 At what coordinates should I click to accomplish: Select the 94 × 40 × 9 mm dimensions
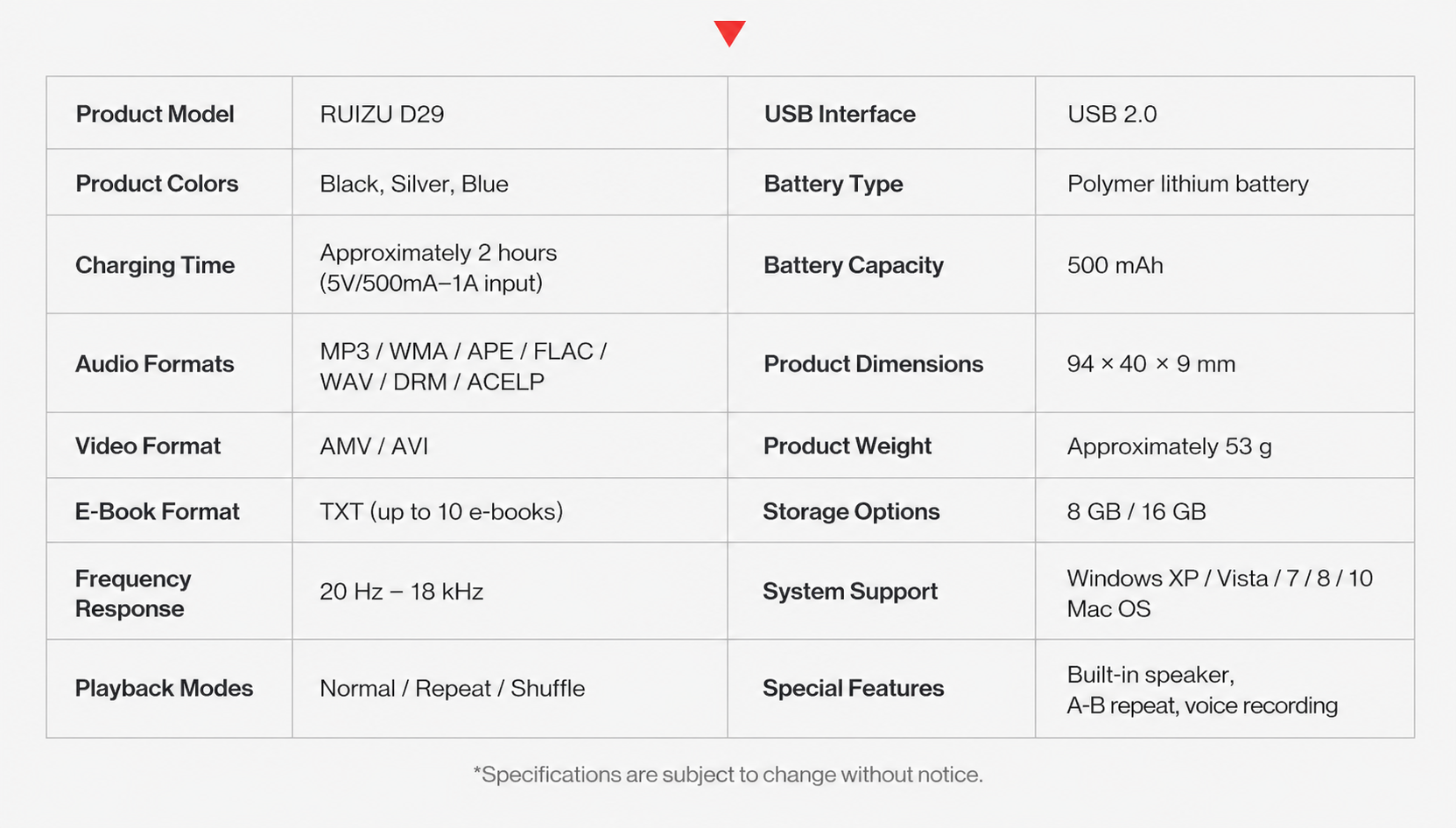point(1150,364)
